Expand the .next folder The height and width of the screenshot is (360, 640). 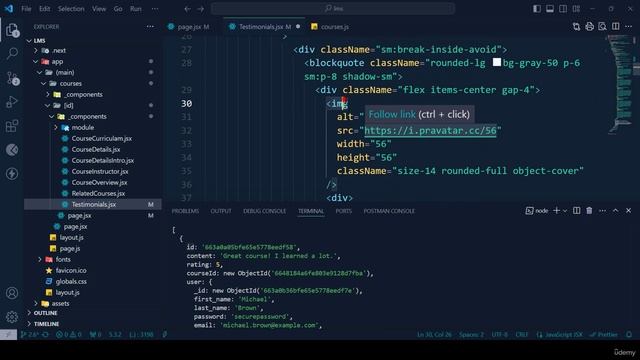pos(36,51)
